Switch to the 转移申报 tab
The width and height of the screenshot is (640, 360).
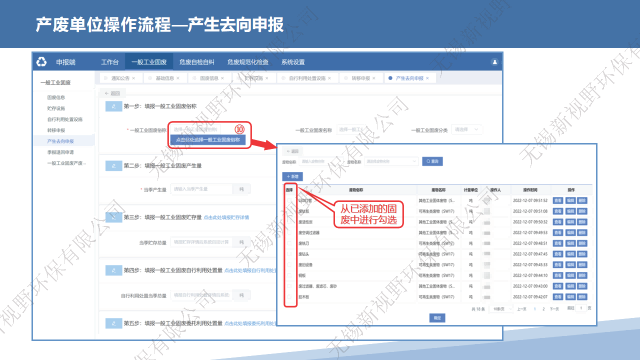point(361,78)
